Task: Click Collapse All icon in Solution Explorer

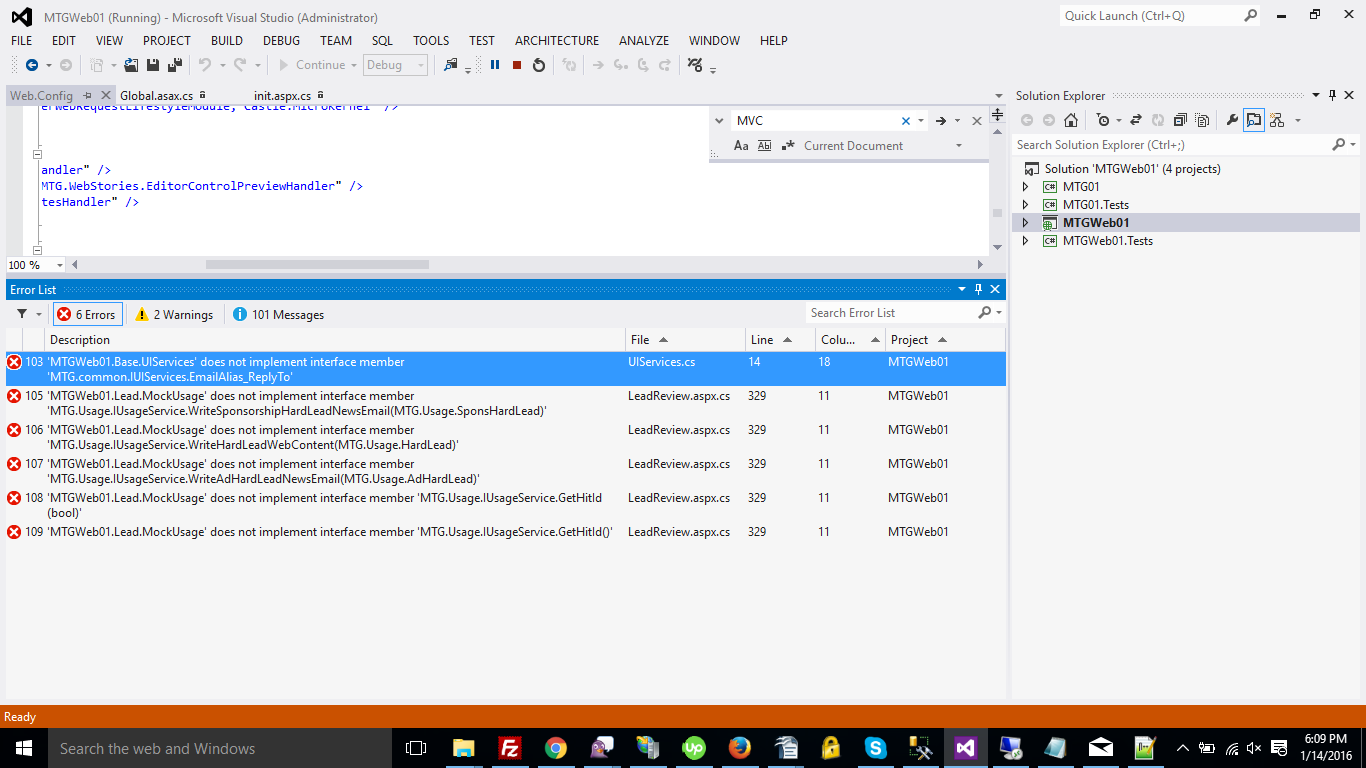Action: [1180, 120]
